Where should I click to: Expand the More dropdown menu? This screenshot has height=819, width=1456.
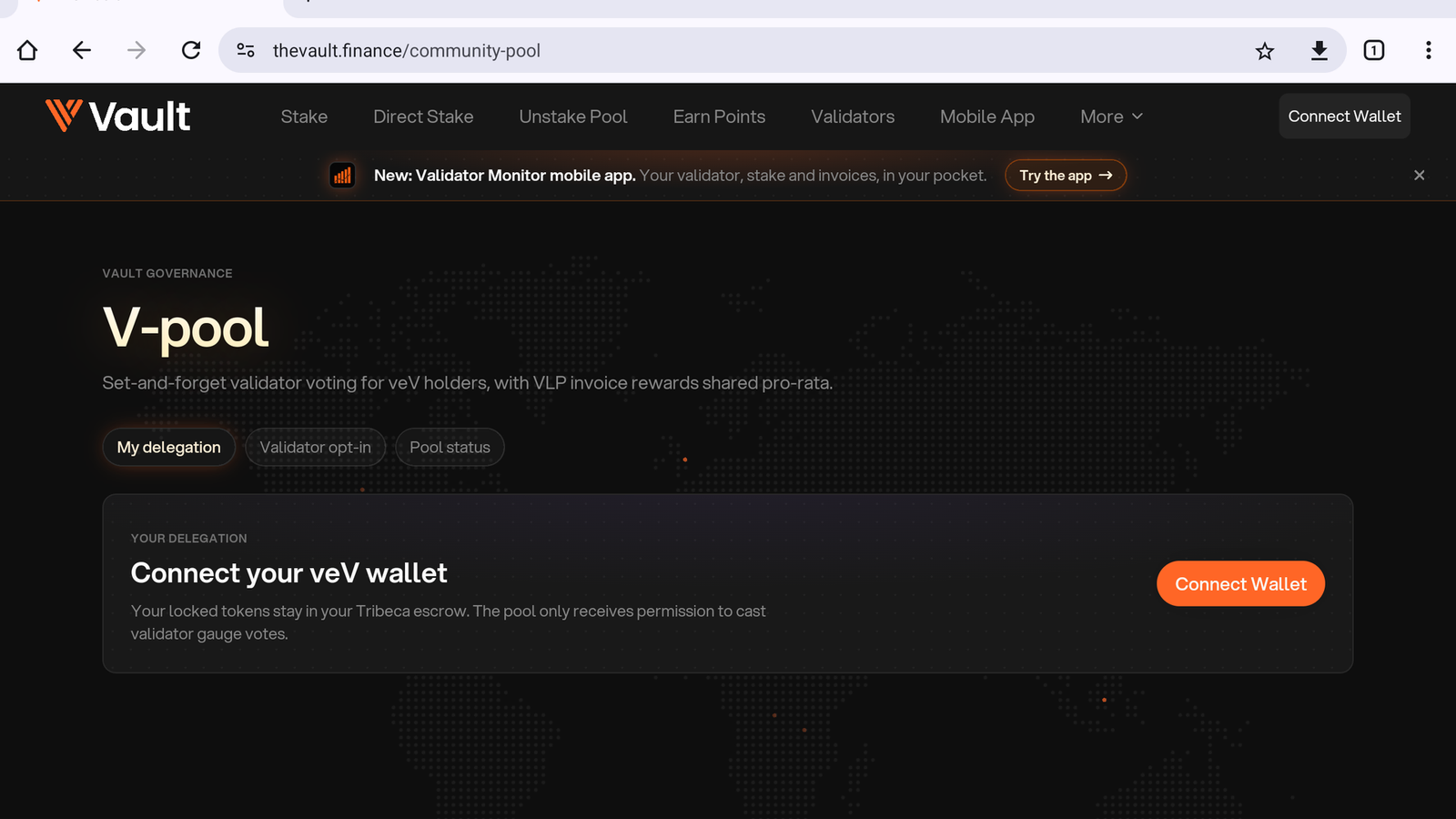1111,116
